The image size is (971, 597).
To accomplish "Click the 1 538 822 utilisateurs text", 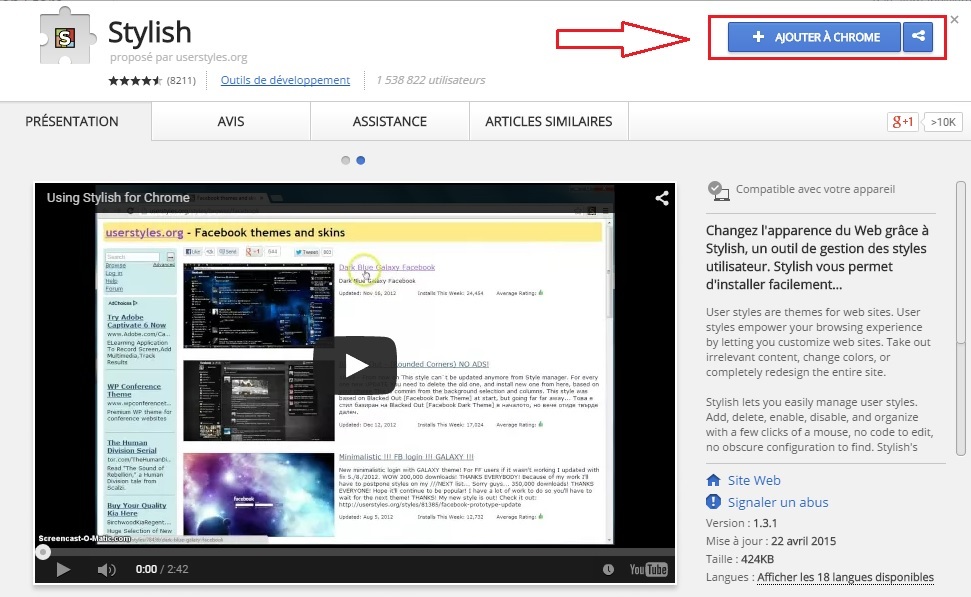I will [430, 80].
